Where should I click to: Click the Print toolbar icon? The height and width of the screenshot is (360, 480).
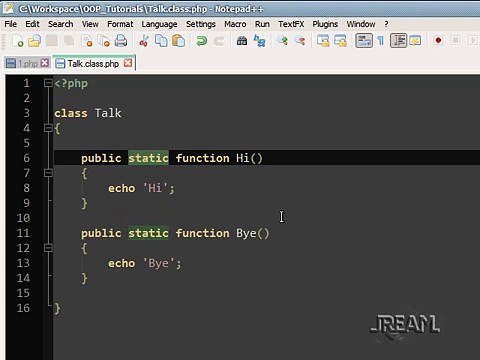click(121, 41)
